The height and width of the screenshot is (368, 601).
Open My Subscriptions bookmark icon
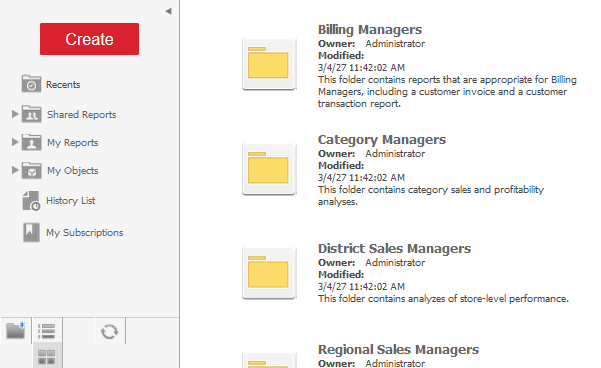click(31, 232)
